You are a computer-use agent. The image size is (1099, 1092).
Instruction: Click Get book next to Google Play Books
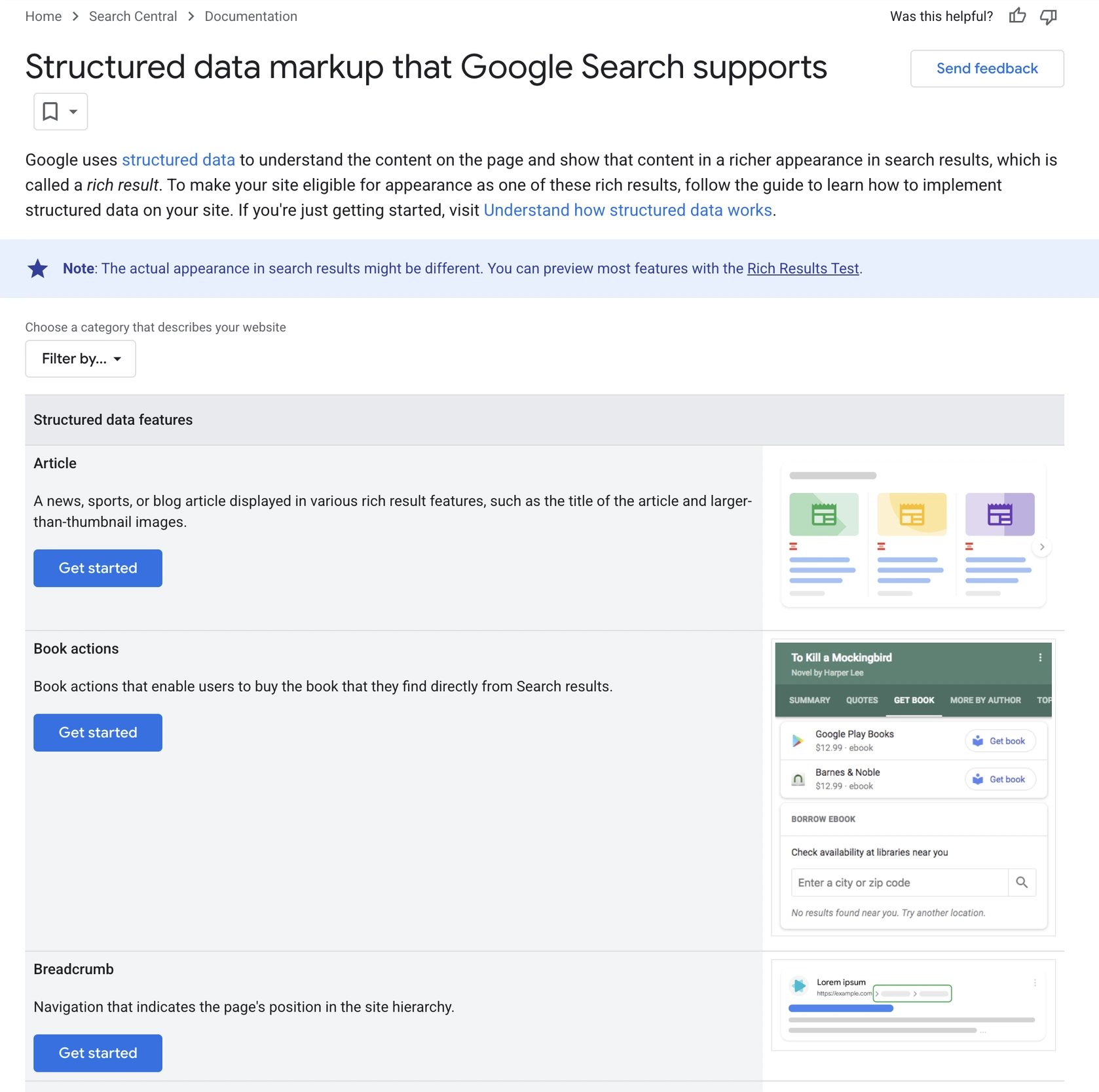point(1000,740)
